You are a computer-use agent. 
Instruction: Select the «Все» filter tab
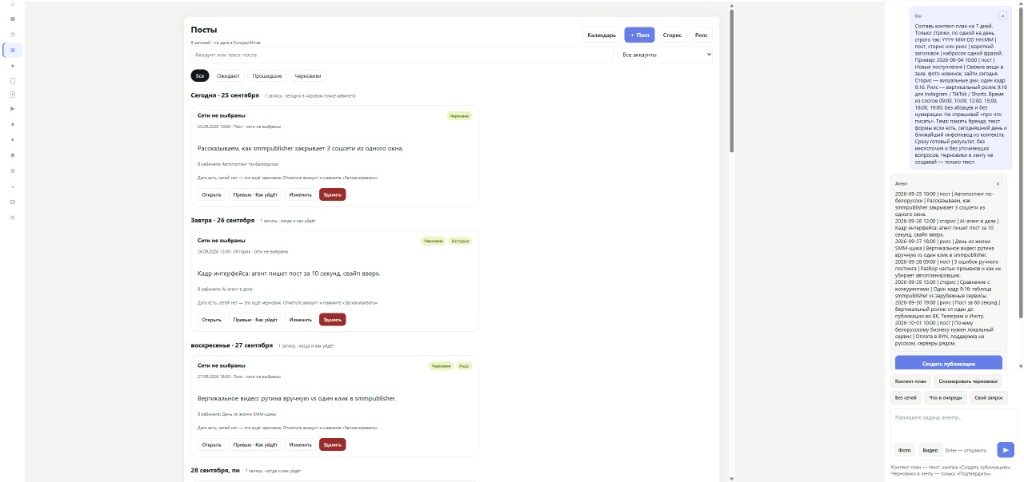[x=200, y=76]
